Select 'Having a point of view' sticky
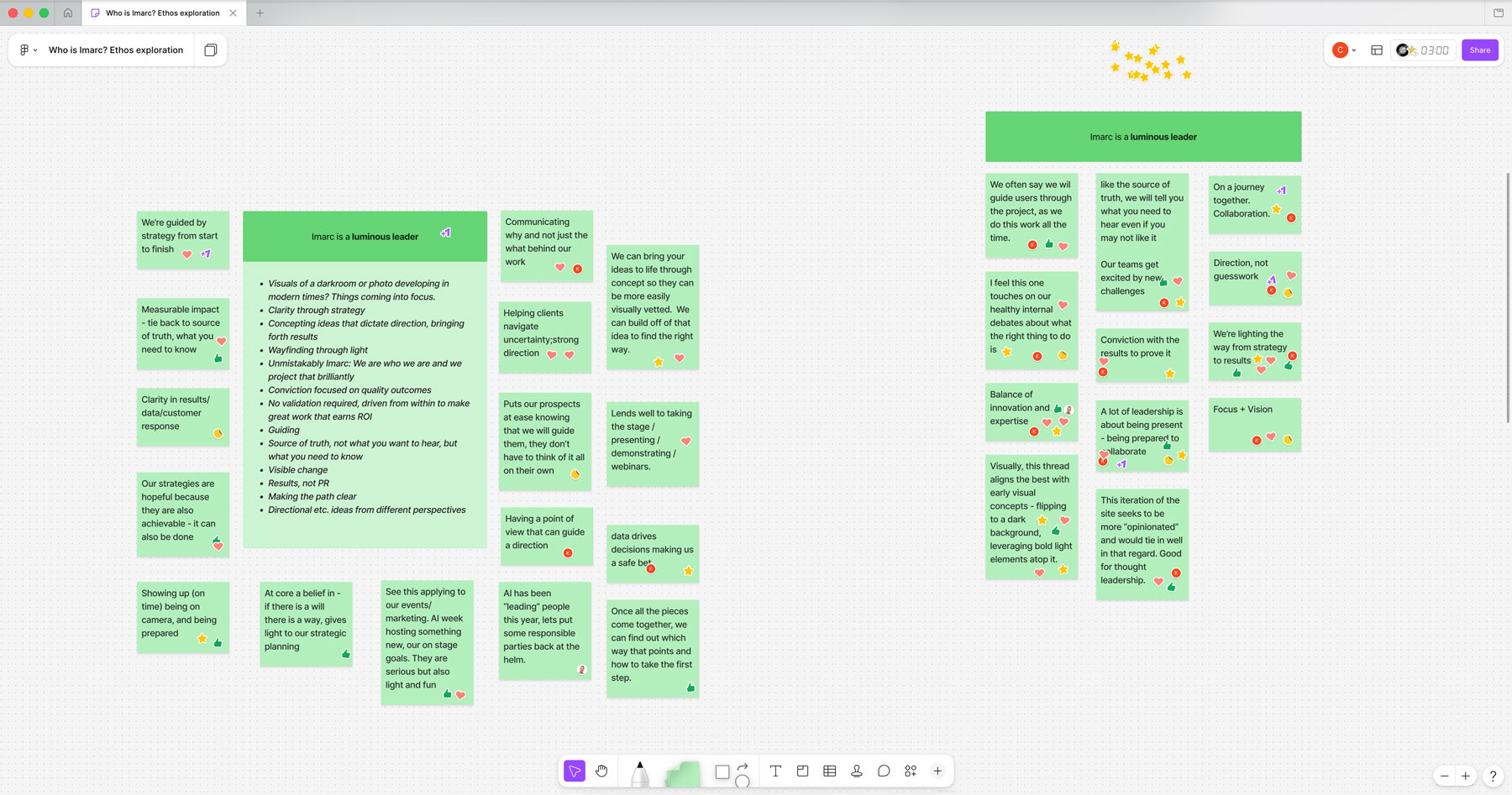 (547, 536)
